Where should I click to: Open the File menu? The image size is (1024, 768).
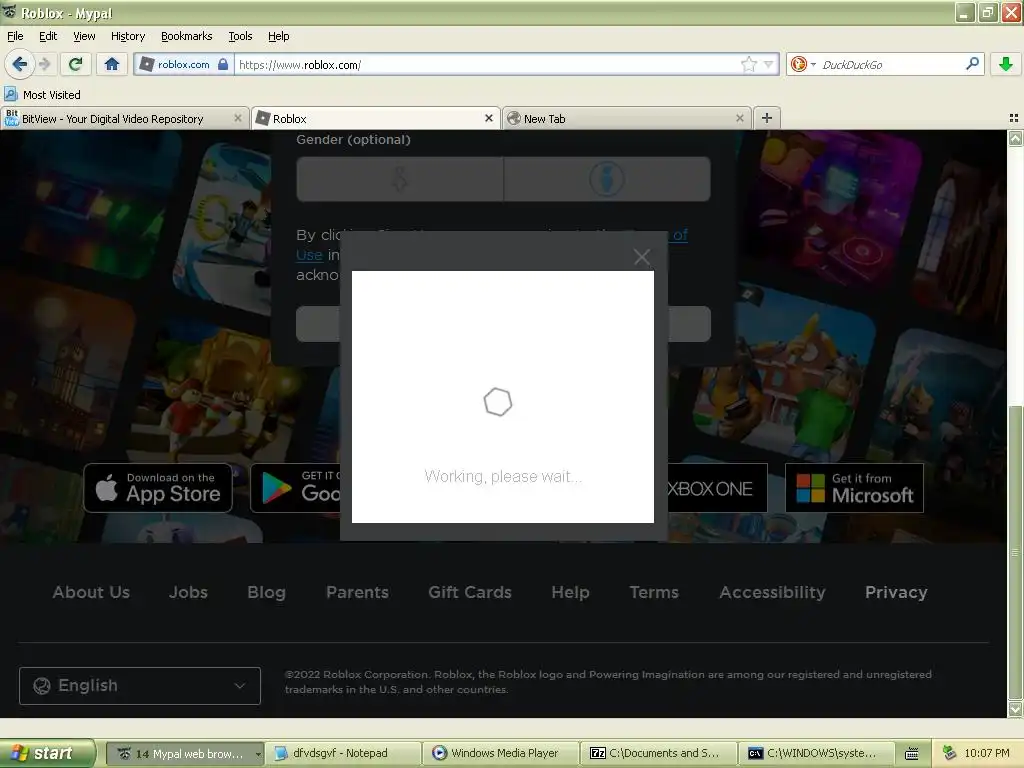click(15, 36)
